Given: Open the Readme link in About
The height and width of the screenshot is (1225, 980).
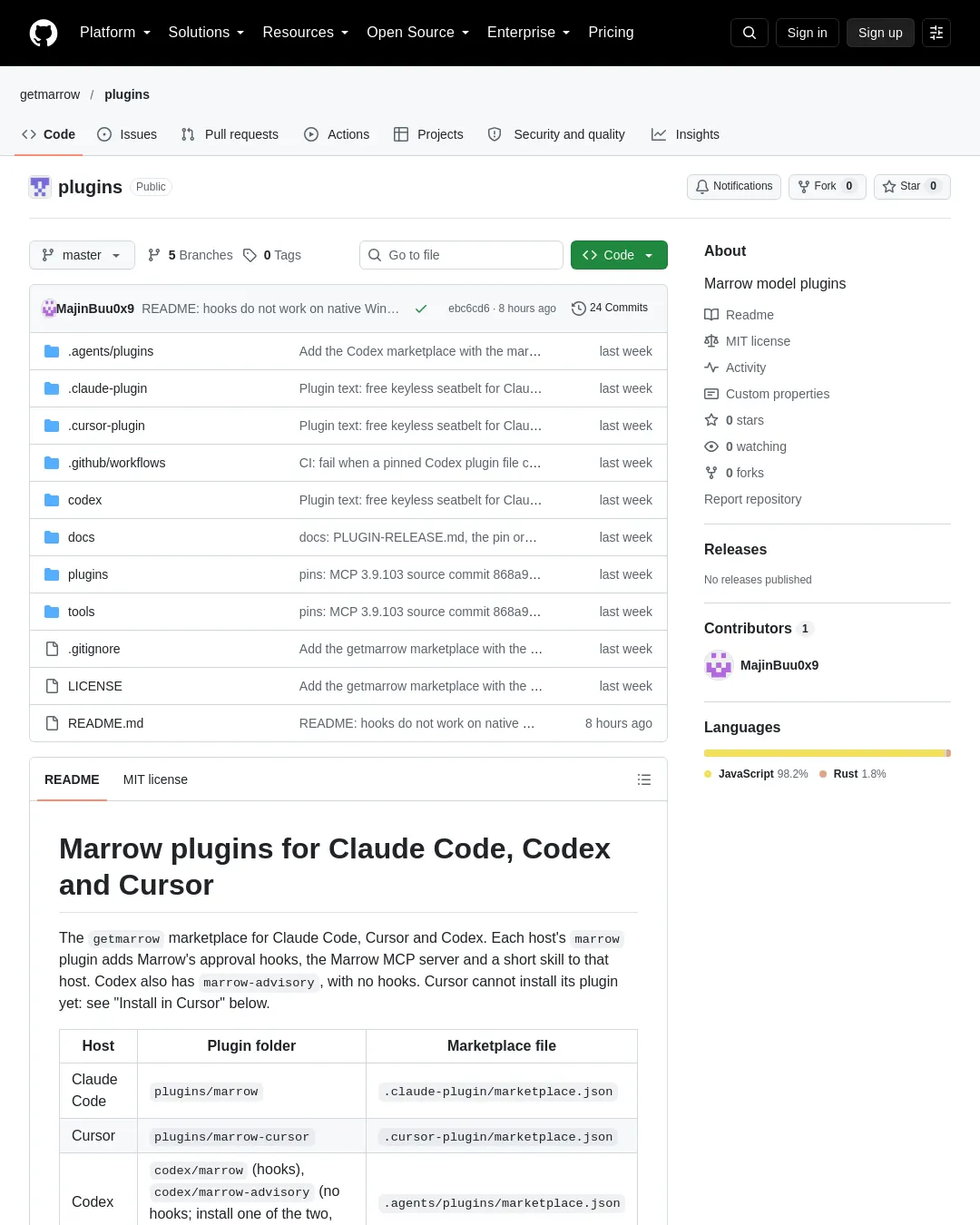Looking at the screenshot, I should pos(740,315).
